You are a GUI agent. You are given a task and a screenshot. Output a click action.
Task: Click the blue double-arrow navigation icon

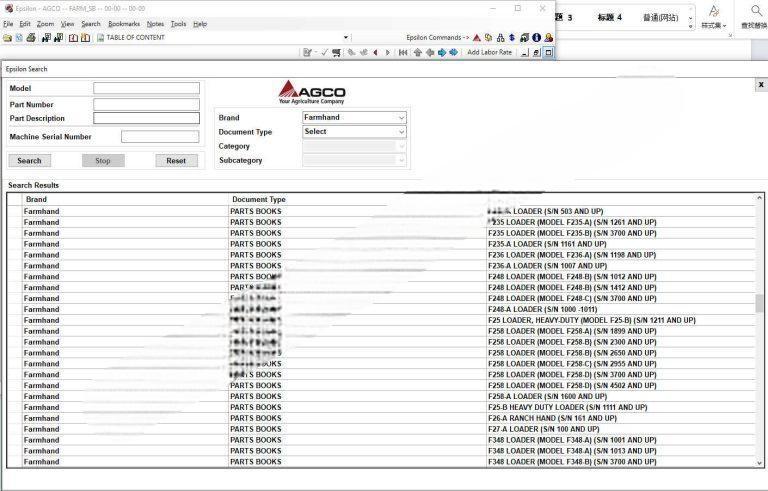pyautogui.click(x=454, y=52)
